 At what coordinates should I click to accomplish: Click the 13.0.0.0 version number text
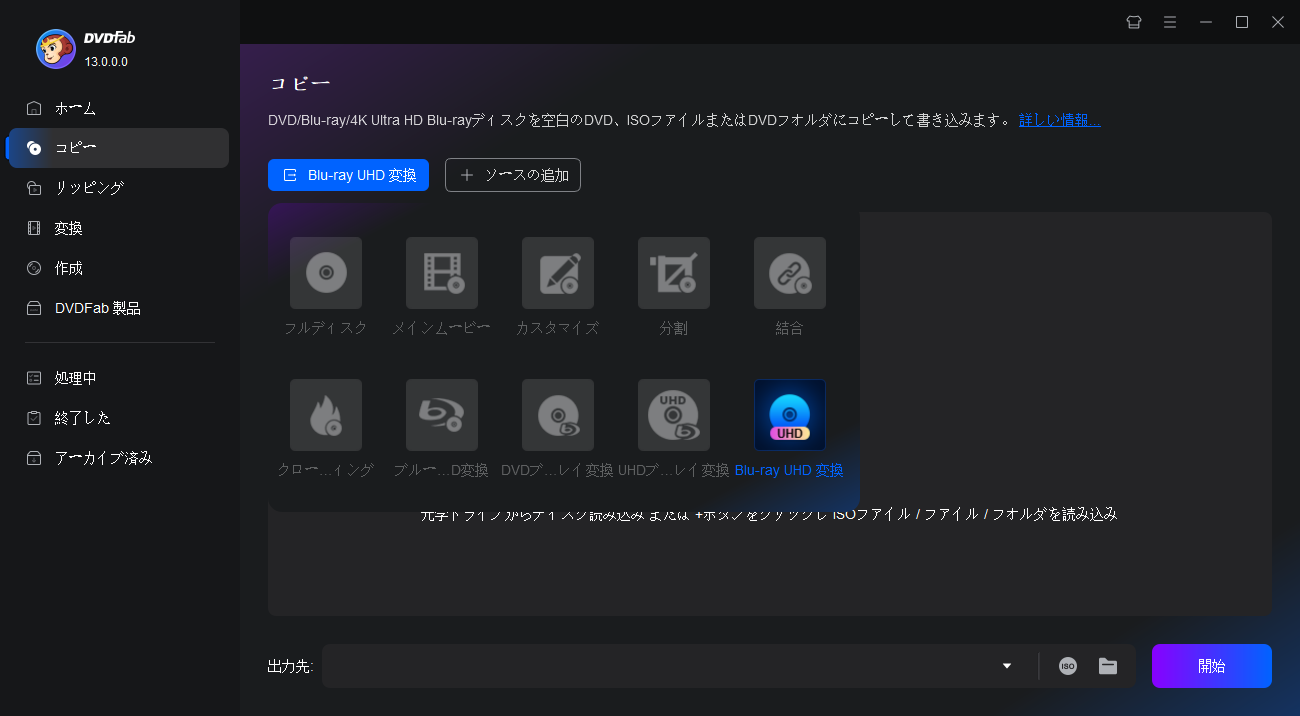coord(106,62)
